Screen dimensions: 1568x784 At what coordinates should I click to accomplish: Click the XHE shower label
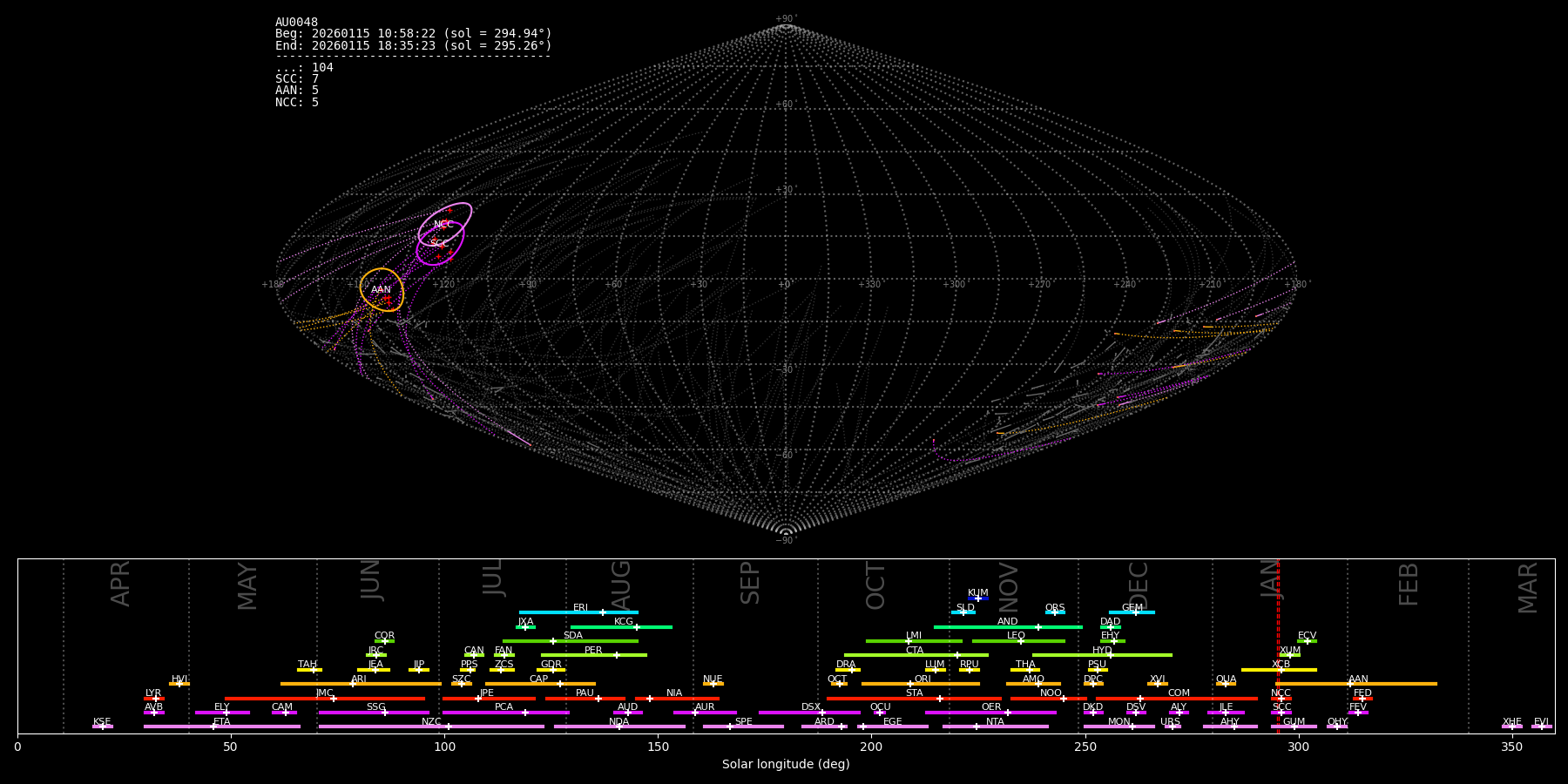[1511, 722]
